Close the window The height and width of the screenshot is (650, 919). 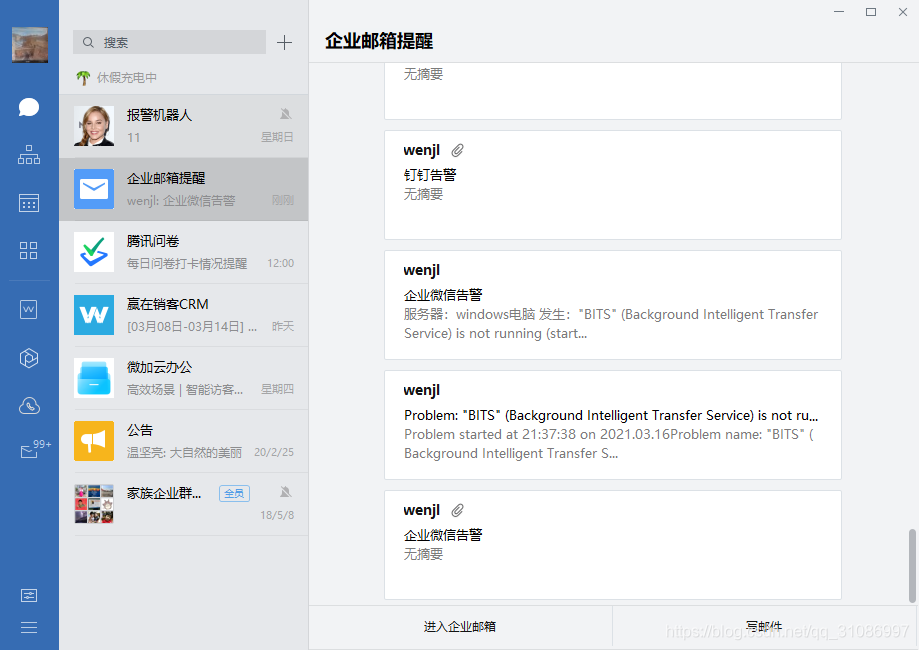[903, 12]
